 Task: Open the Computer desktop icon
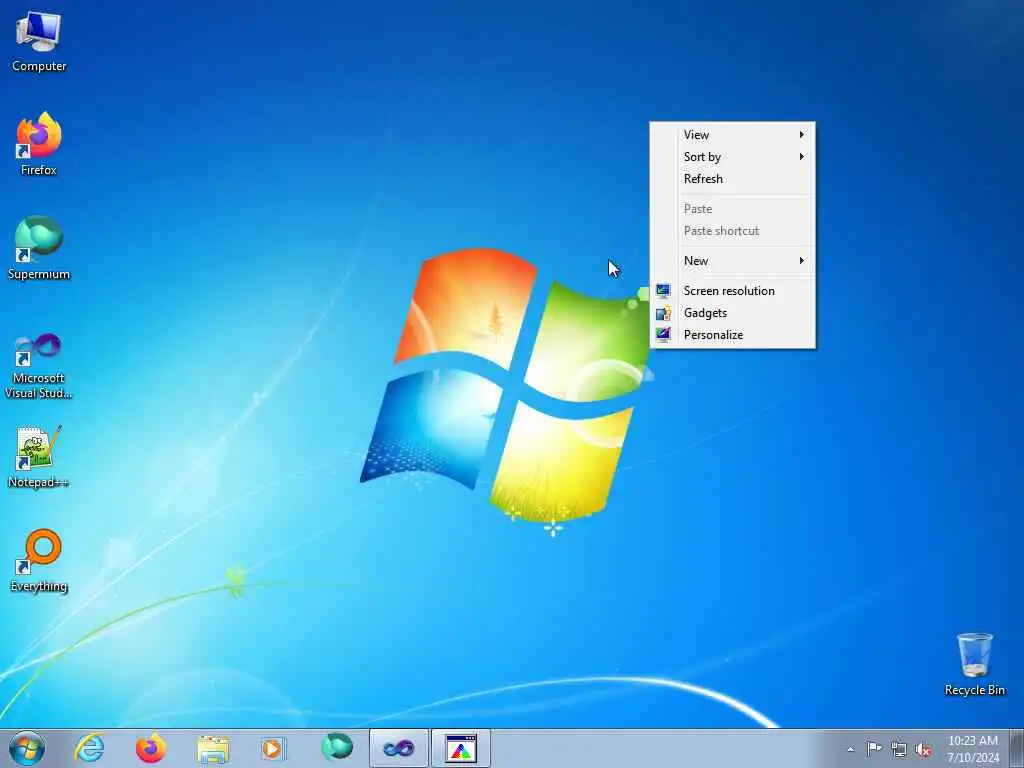[39, 42]
